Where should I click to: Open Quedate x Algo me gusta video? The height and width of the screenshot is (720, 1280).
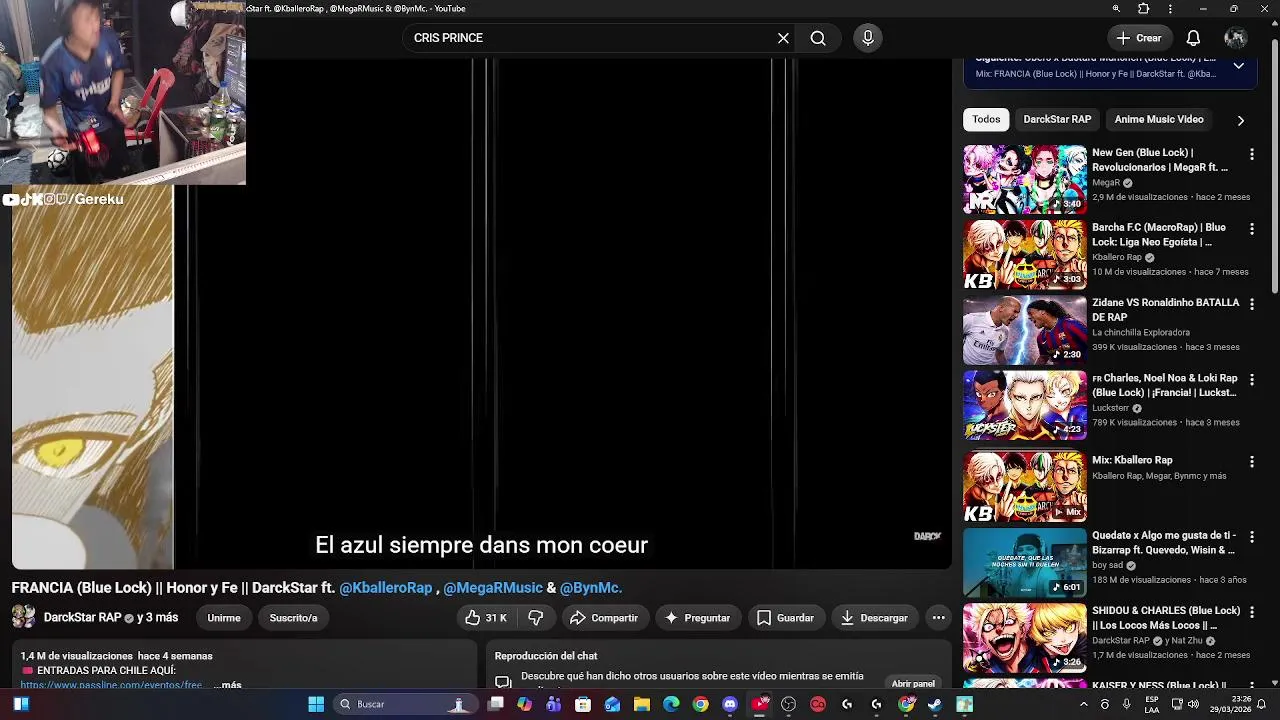pyautogui.click(x=1025, y=562)
